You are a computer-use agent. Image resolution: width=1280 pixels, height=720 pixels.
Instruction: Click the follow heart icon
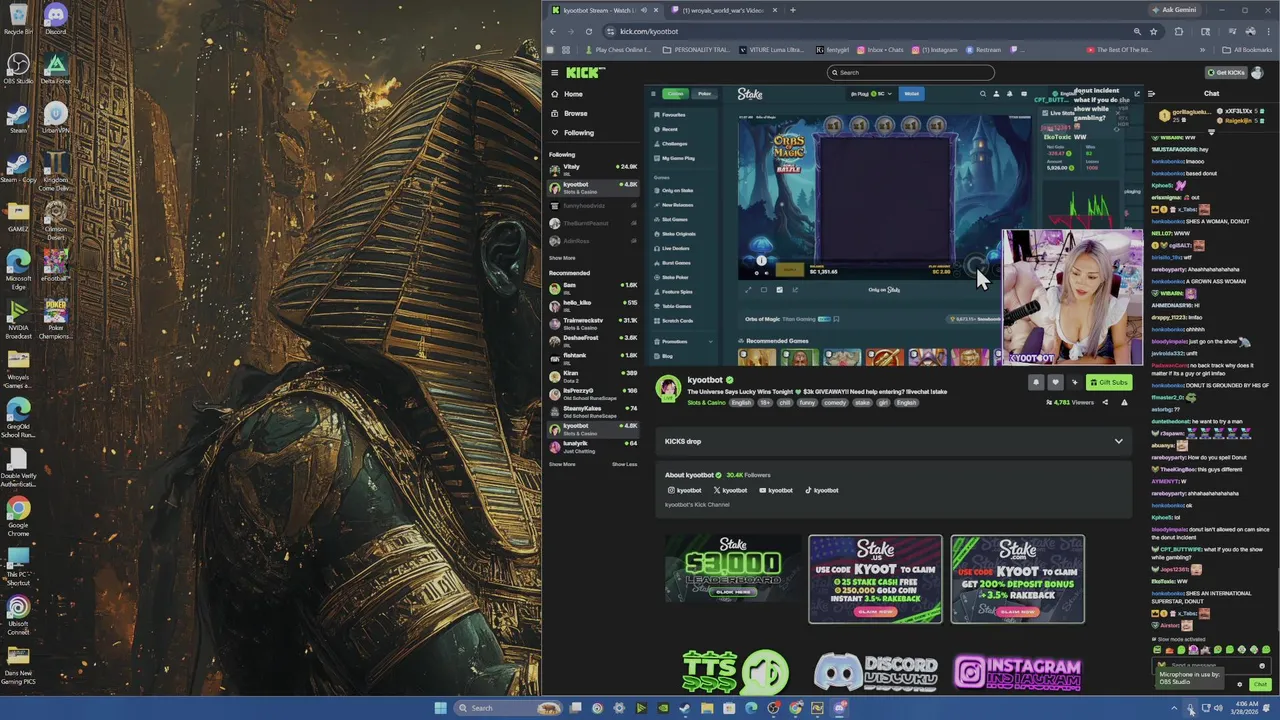pyautogui.click(x=1055, y=382)
